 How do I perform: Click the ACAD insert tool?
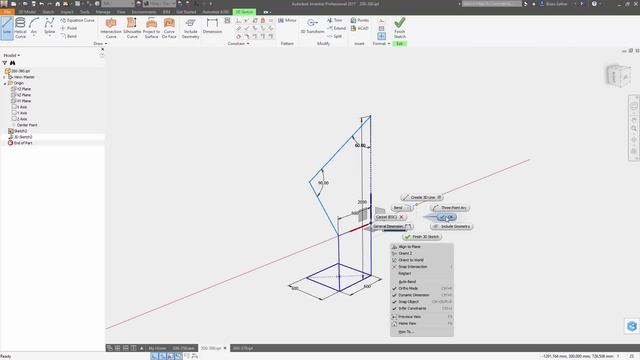pyautogui.click(x=360, y=28)
